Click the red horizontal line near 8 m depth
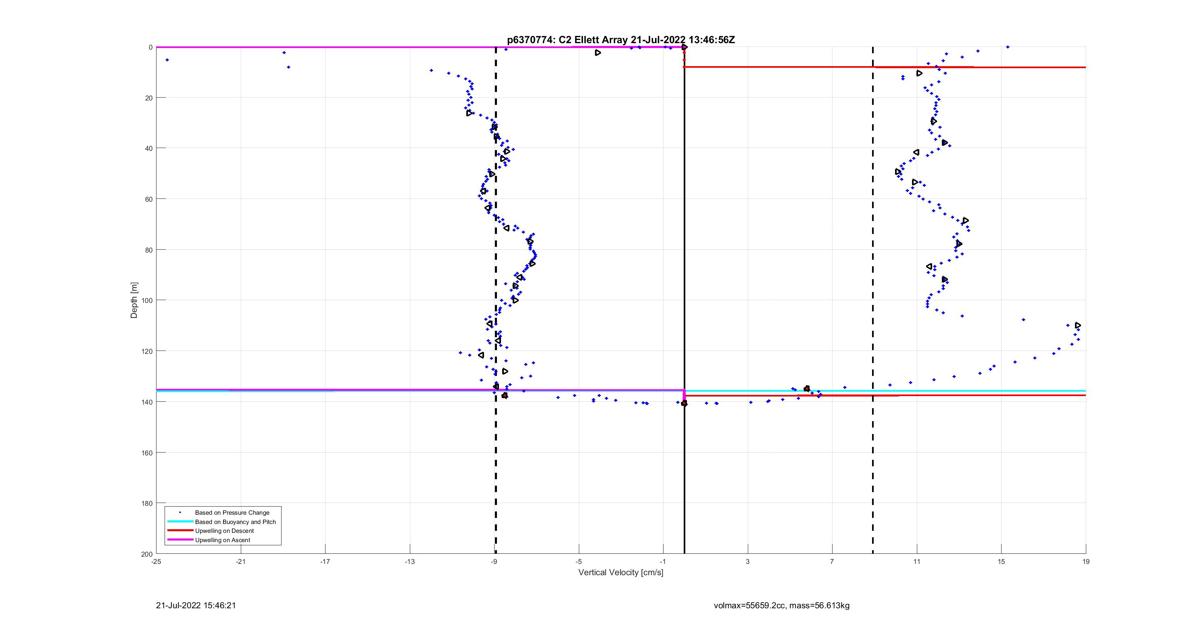The height and width of the screenshot is (622, 1200). click(885, 67)
